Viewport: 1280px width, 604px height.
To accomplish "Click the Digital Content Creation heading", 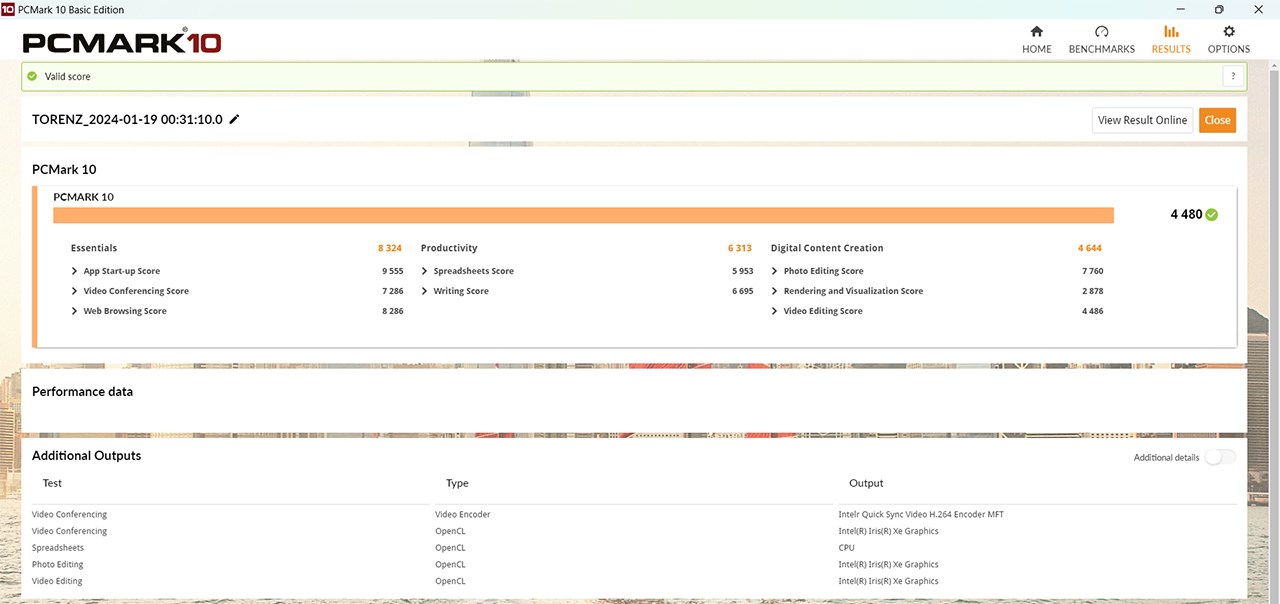I will tap(827, 248).
